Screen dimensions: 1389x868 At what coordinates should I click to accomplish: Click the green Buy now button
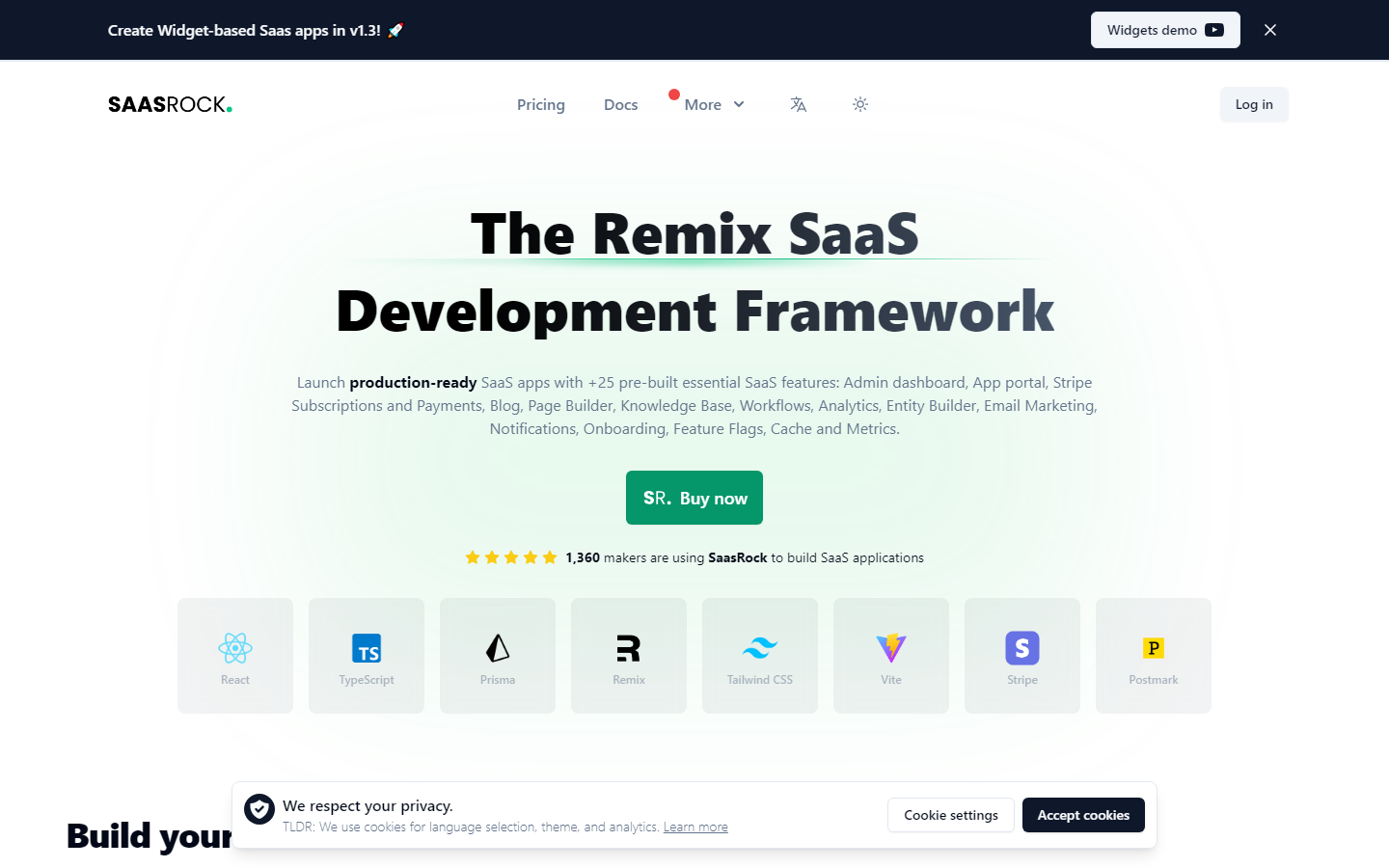coord(694,498)
